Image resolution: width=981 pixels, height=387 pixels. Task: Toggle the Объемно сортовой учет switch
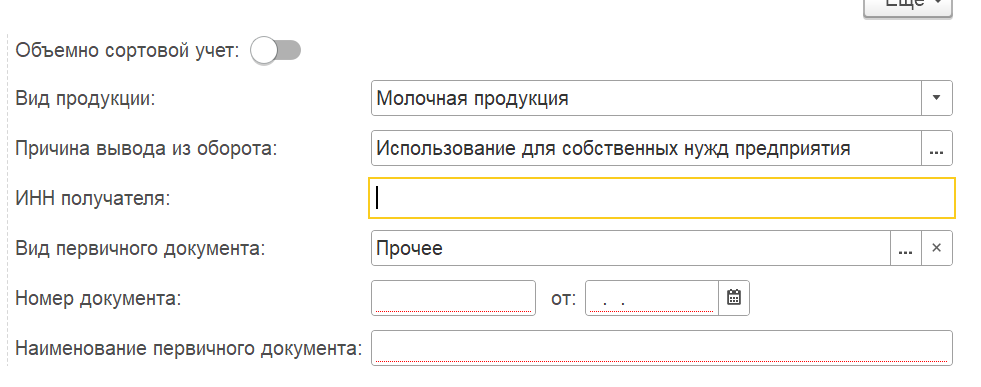276,51
